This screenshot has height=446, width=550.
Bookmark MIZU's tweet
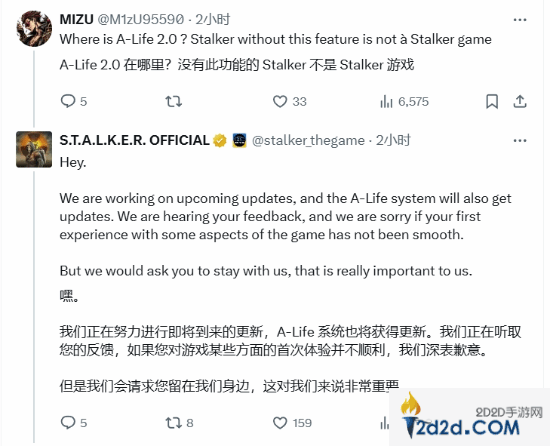point(492,102)
